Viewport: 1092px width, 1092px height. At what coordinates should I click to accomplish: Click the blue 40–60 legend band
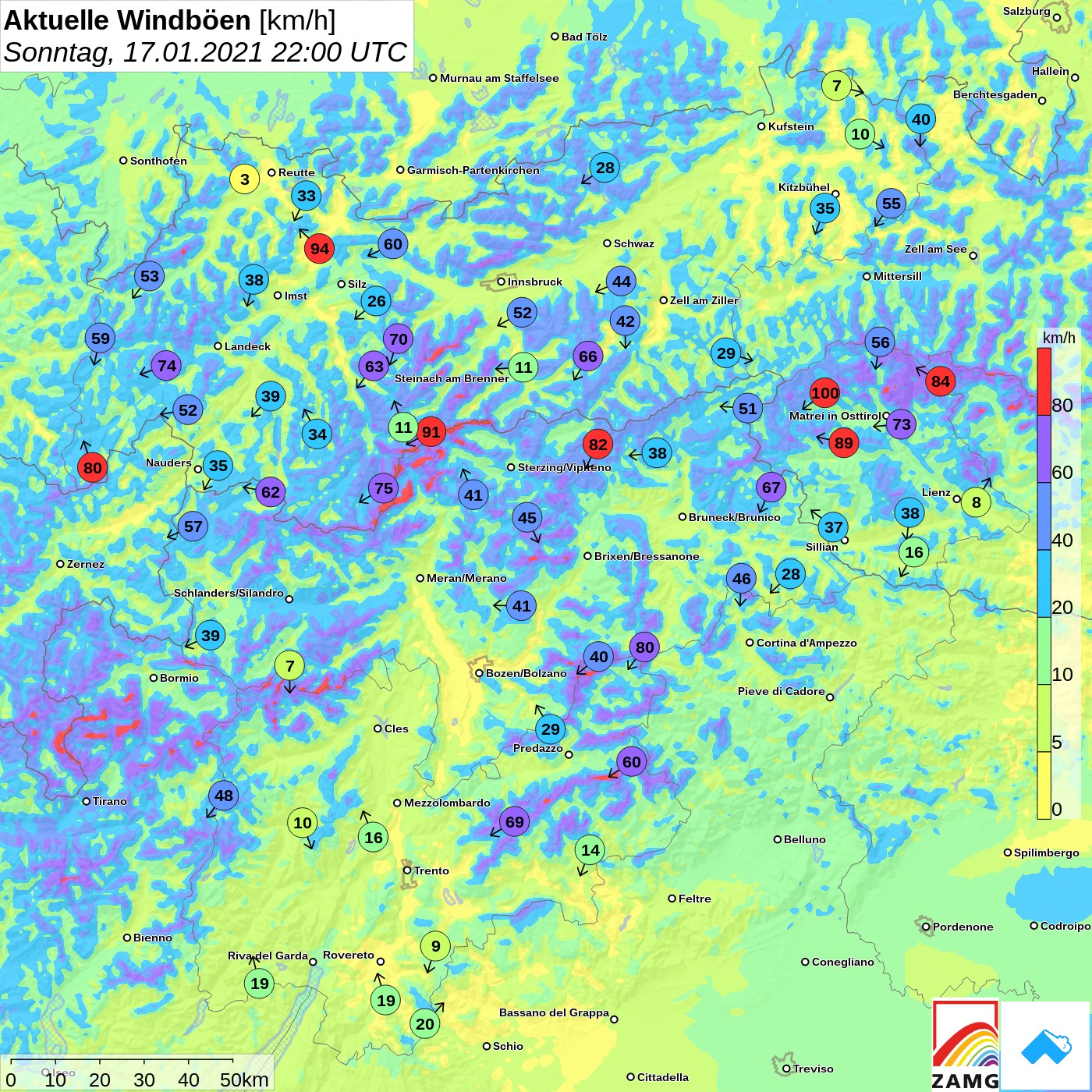[x=1044, y=517]
